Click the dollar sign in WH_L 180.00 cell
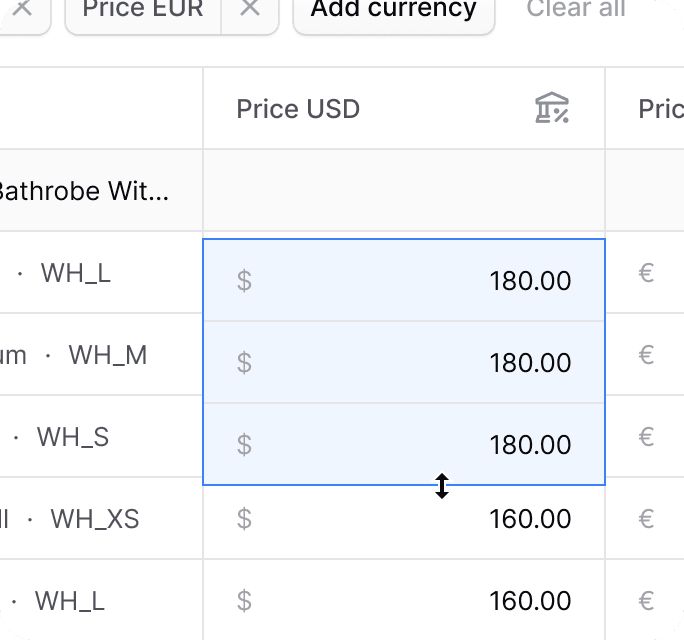The image size is (684, 640). (244, 281)
